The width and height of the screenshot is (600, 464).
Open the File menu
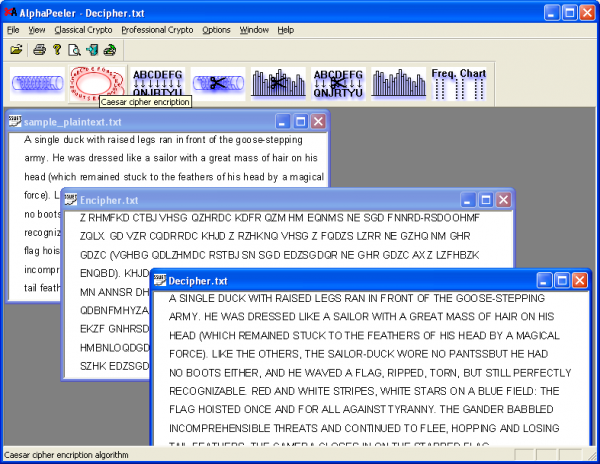(13, 30)
